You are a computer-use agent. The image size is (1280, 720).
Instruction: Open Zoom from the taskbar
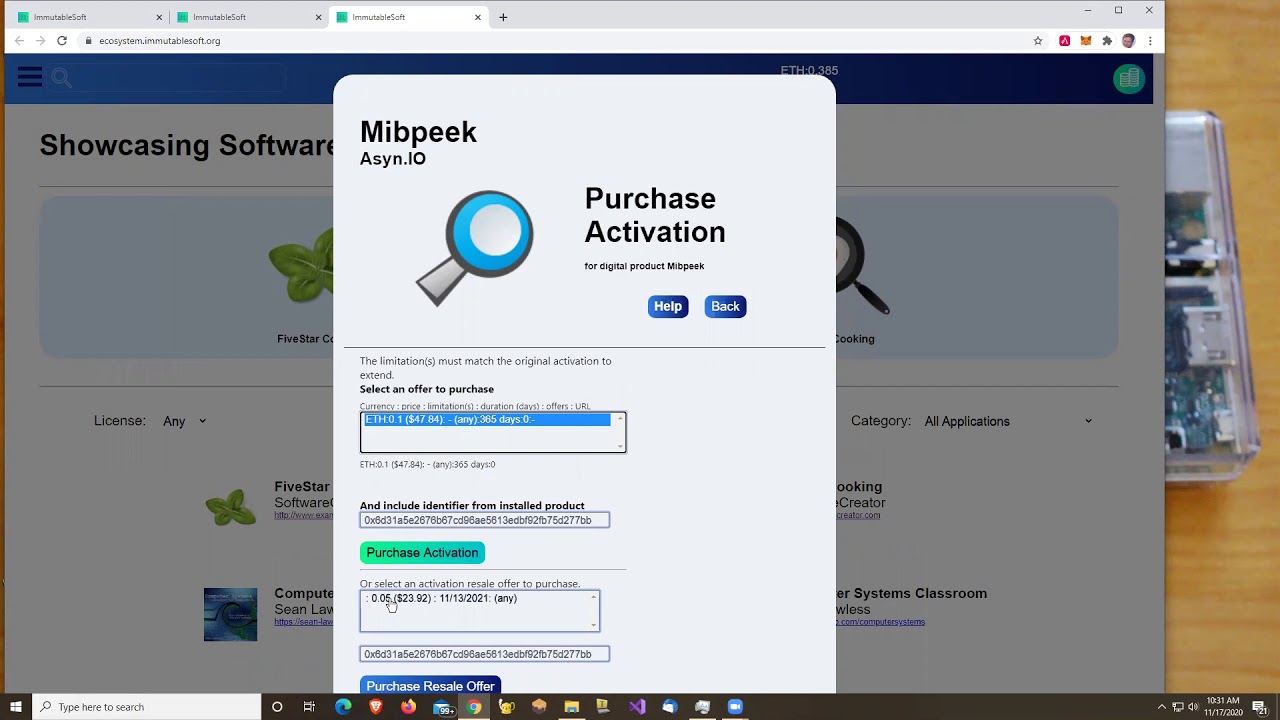click(735, 707)
